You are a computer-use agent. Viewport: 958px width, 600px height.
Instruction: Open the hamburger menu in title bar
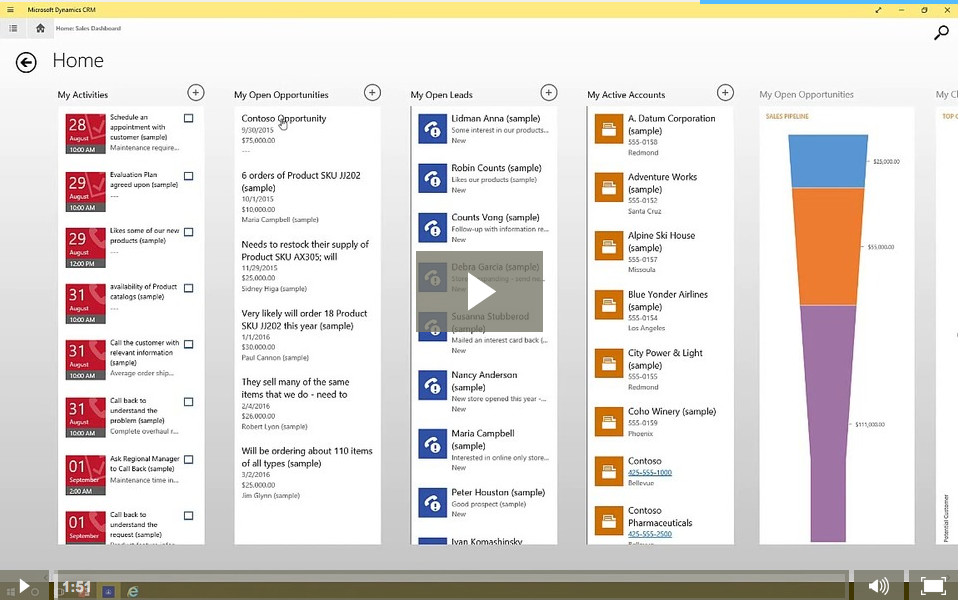point(10,10)
